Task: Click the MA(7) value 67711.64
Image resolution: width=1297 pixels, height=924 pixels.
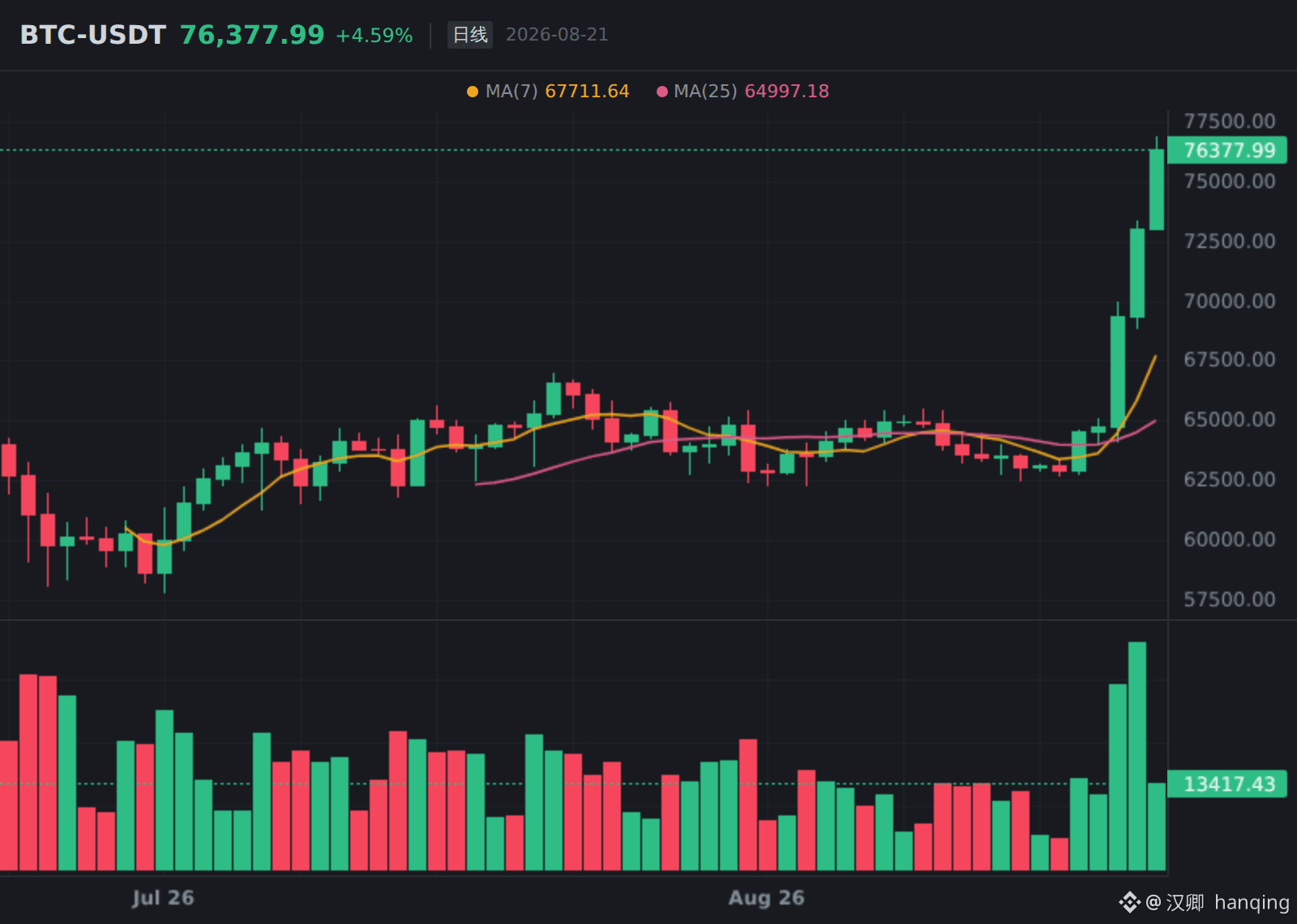Action: click(587, 92)
